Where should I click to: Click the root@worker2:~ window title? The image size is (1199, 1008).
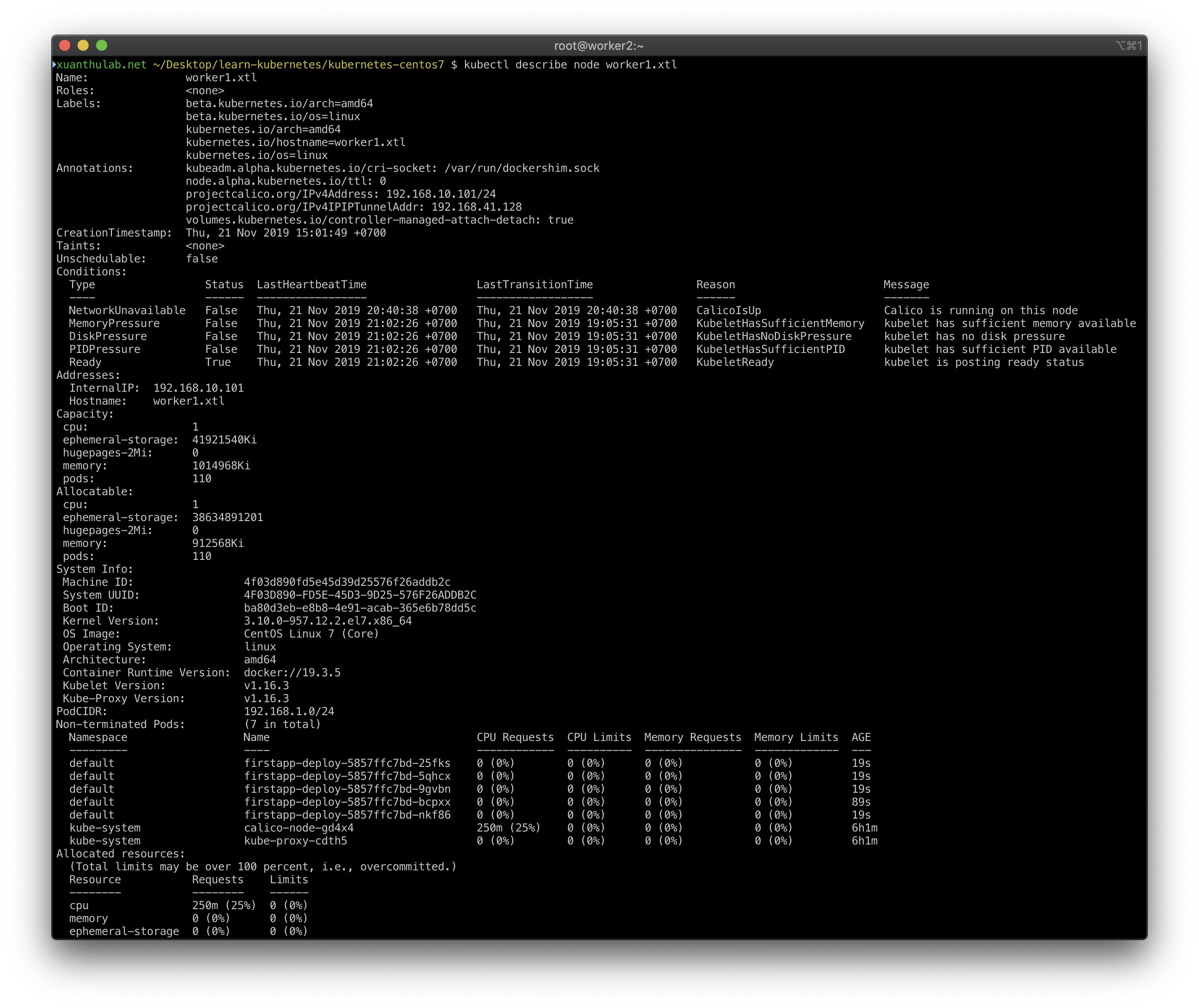(599, 46)
